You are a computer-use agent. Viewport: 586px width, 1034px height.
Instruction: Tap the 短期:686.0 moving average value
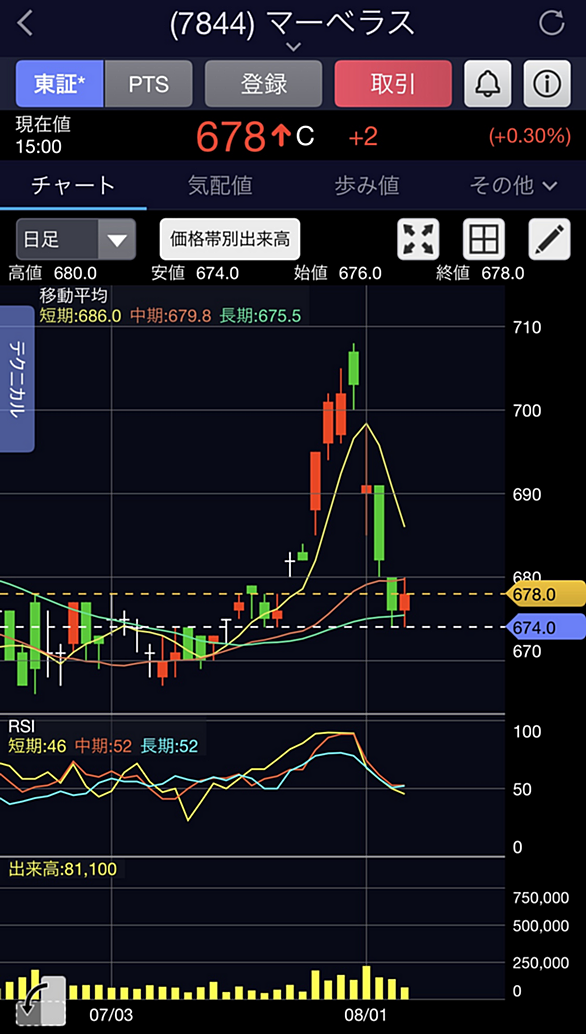[80, 316]
